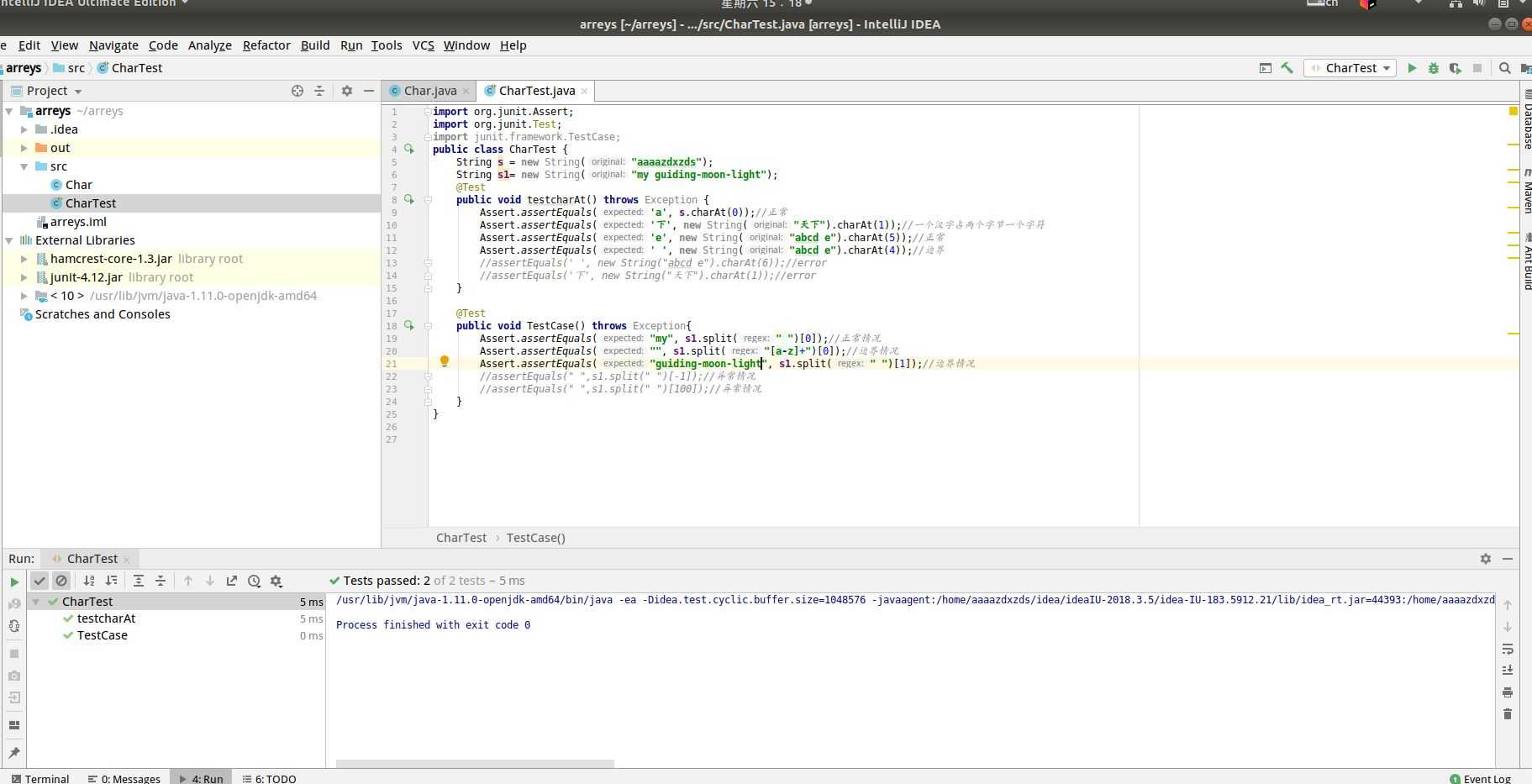This screenshot has width=1532, height=784.
Task: Sort test results alphabetically
Action: tap(89, 581)
